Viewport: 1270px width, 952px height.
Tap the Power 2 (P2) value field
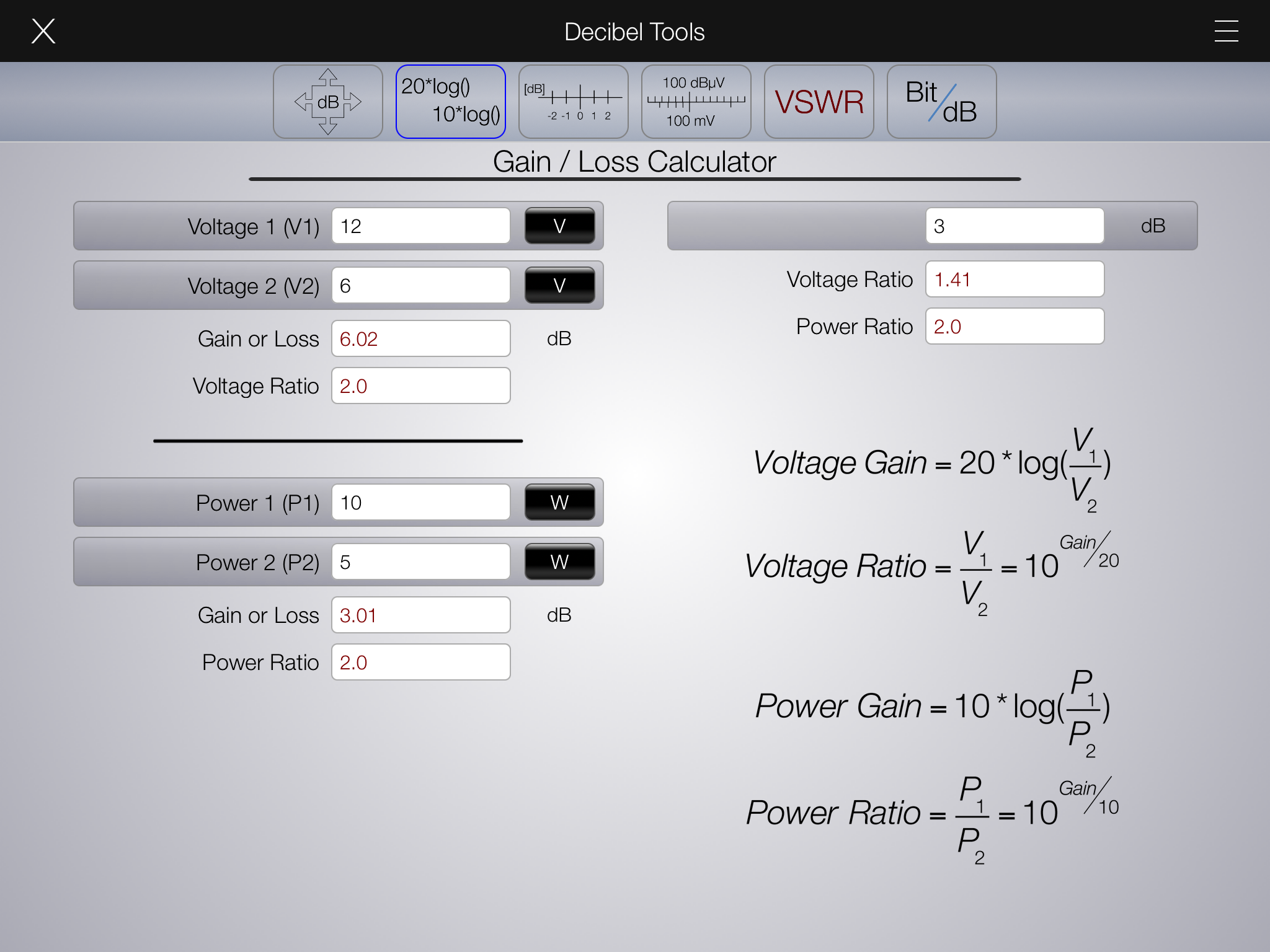point(420,562)
